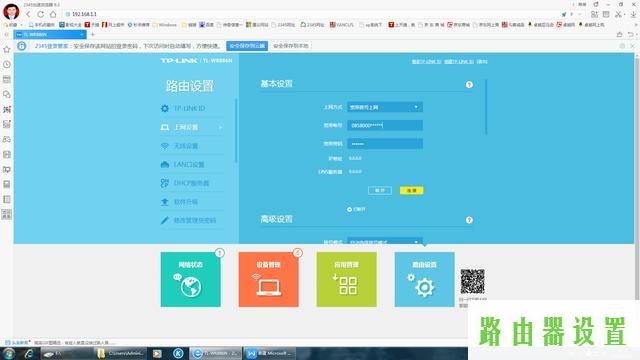This screenshot has width=640, height=360.
Task: Click the yellow connect button
Action: pyautogui.click(x=411, y=191)
